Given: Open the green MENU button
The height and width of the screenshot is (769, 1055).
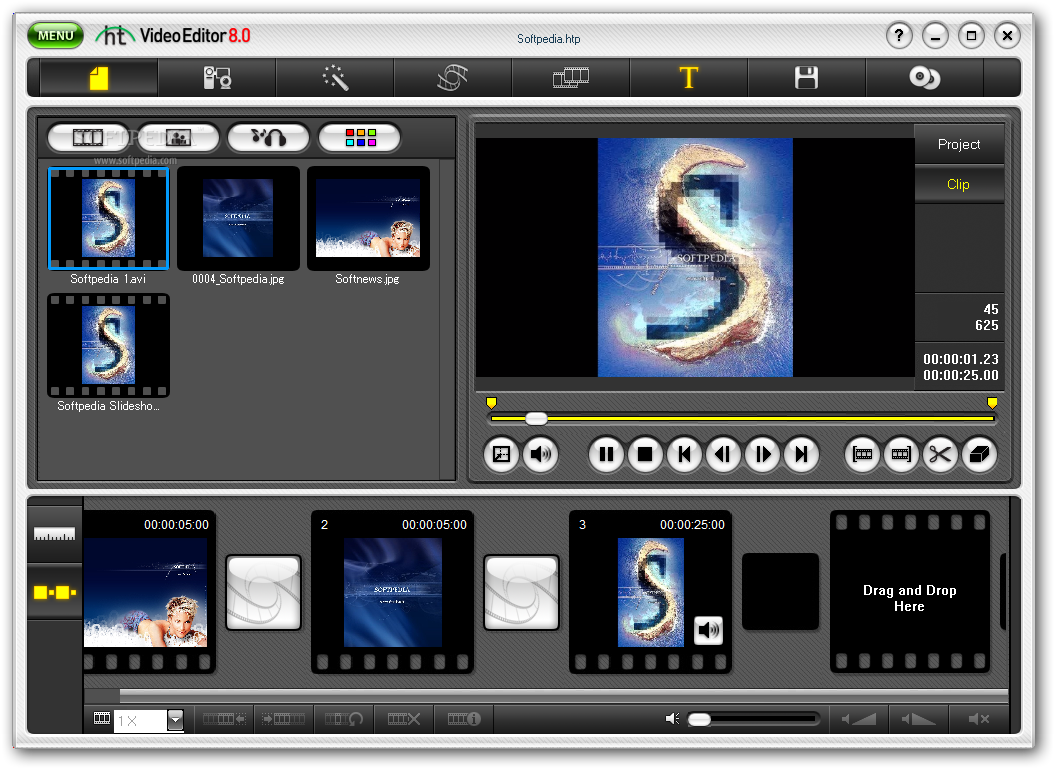Looking at the screenshot, I should pyautogui.click(x=55, y=36).
